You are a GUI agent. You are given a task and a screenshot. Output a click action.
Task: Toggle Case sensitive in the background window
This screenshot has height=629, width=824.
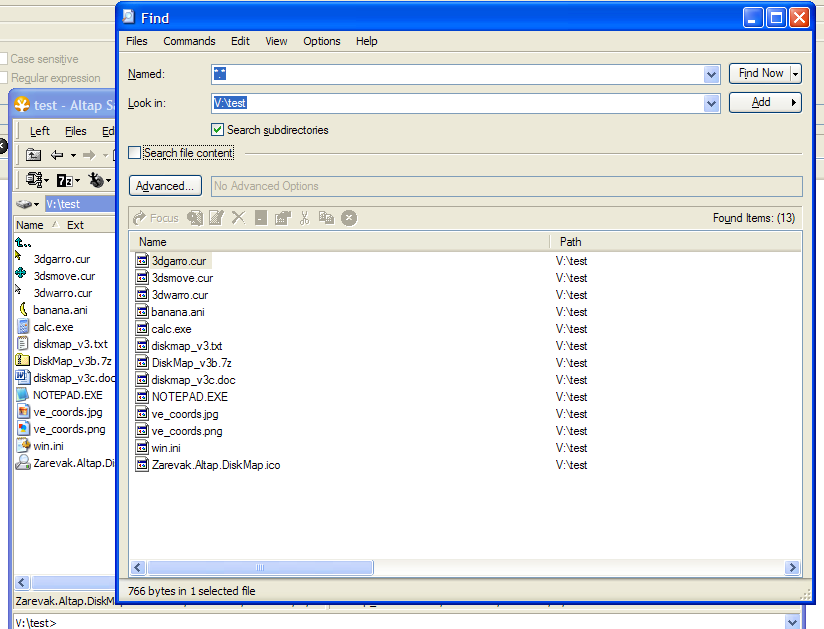pyautogui.click(x=3, y=59)
